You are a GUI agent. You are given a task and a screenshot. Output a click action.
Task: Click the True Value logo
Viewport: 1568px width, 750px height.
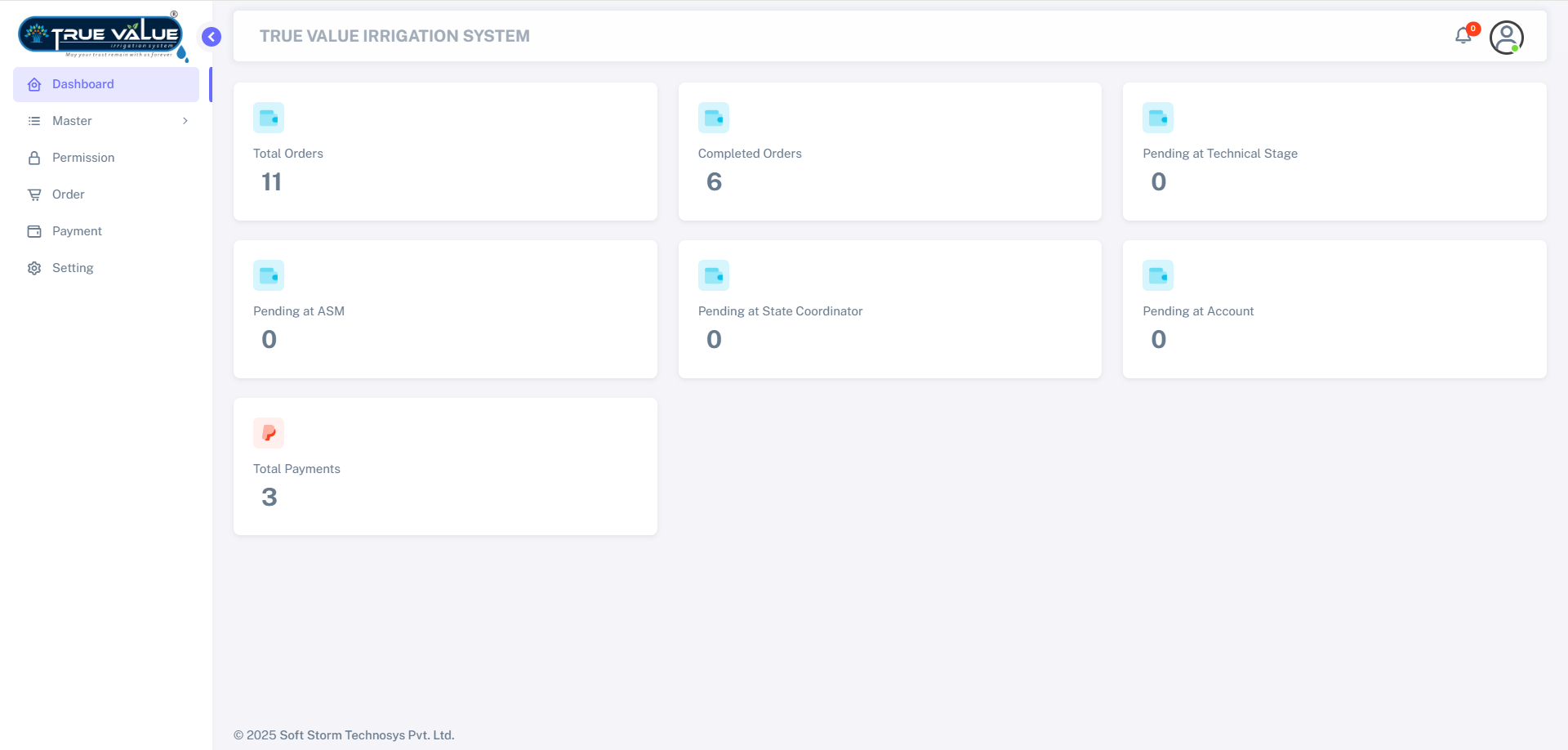pos(100,34)
